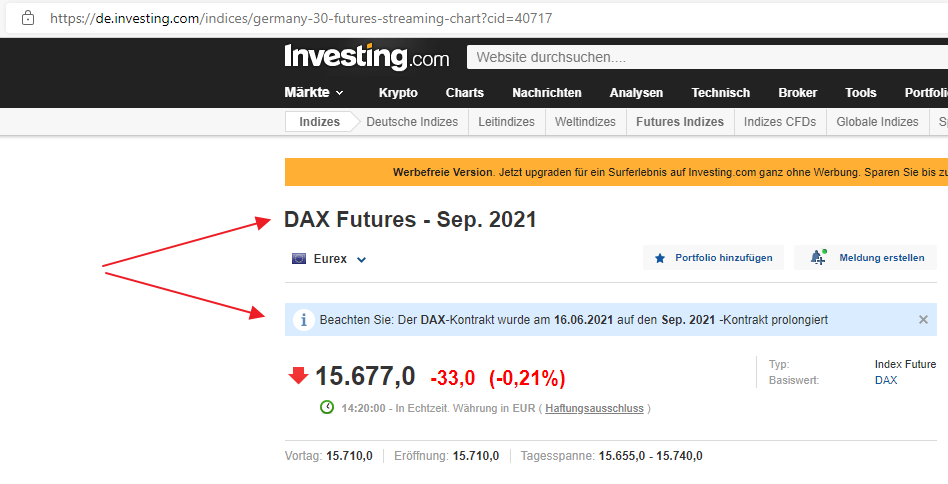Click the Eurex EU flag icon
Viewport: 948px width, 484px height.
pyautogui.click(x=299, y=258)
